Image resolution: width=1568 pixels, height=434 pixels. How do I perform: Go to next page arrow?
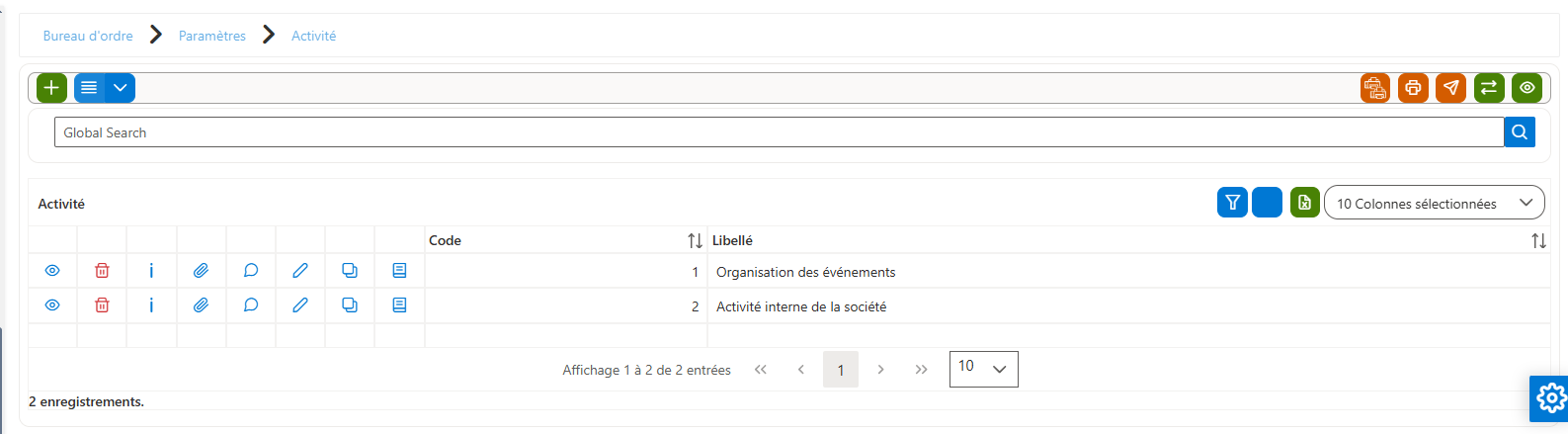pyautogui.click(x=880, y=370)
